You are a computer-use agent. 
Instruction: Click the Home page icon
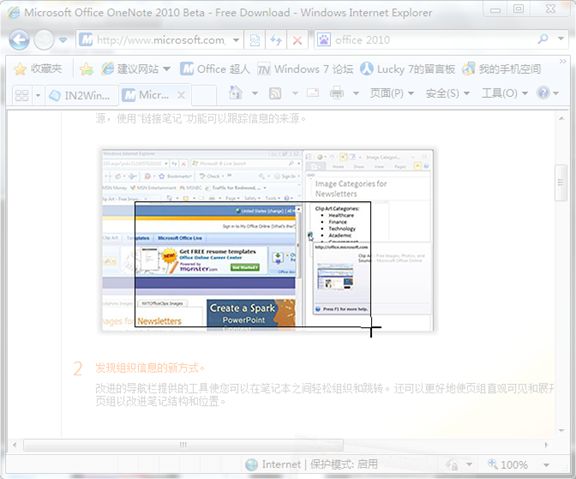pos(235,93)
